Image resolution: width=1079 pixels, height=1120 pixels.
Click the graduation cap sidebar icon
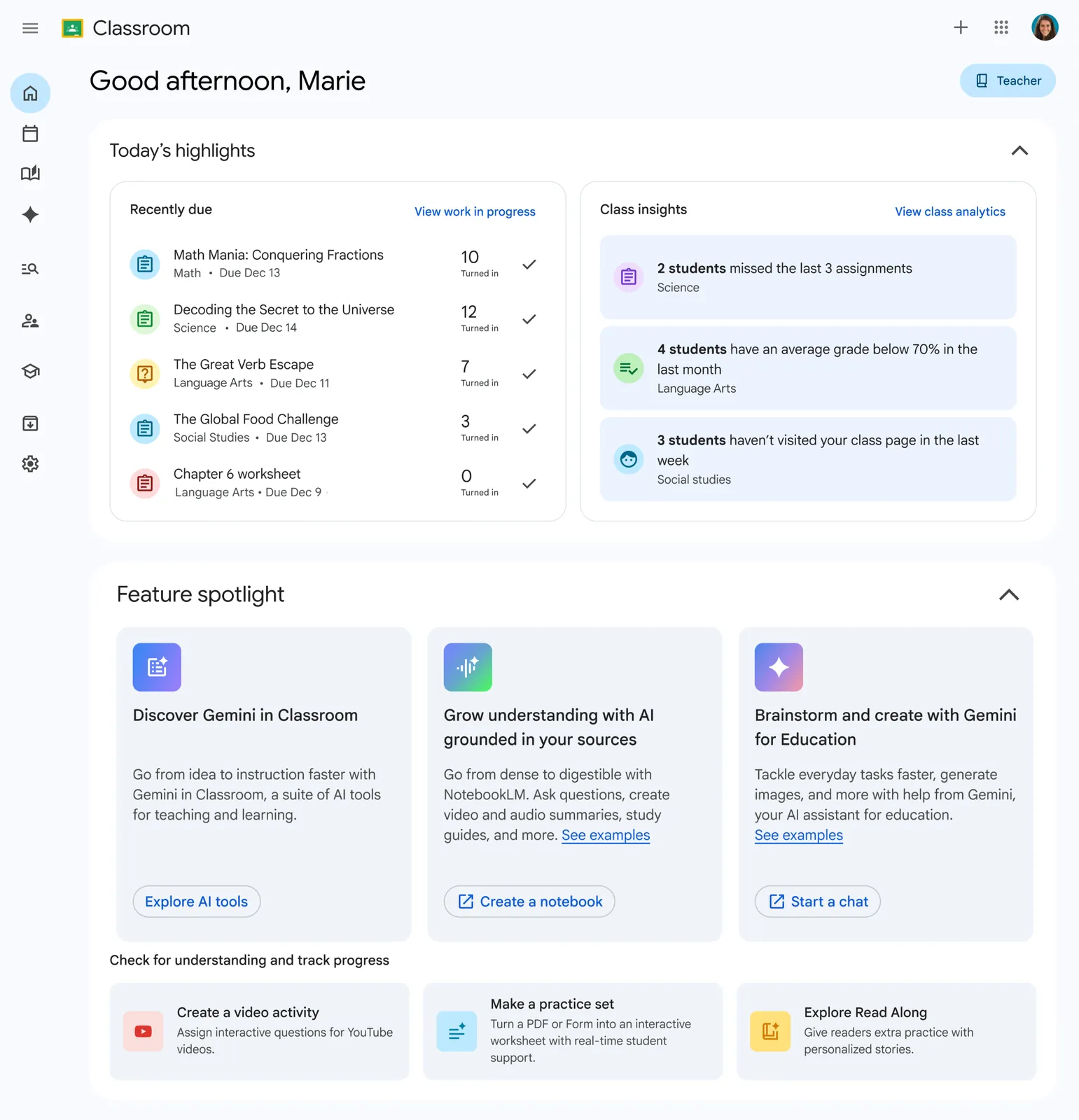pos(30,371)
